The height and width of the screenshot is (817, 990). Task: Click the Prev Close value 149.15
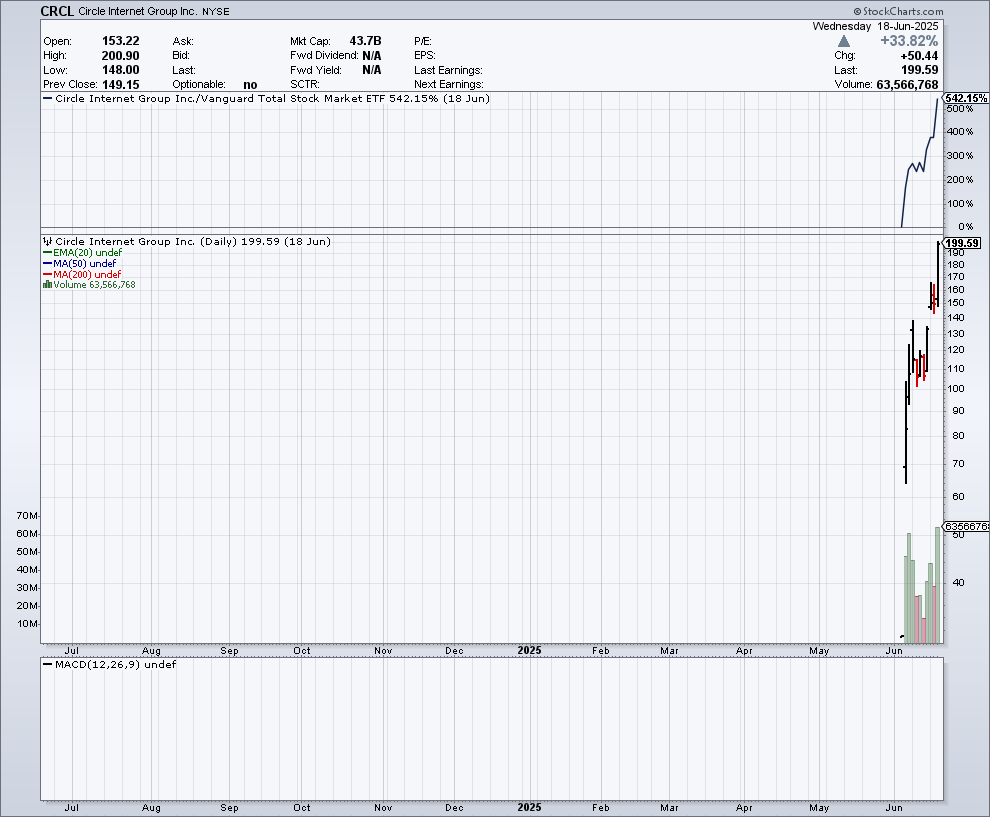tap(121, 85)
